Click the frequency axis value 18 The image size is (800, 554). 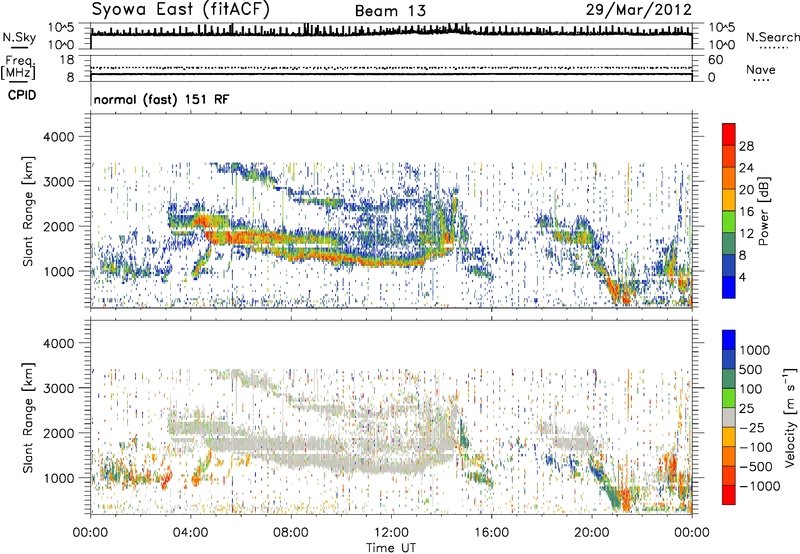67,60
